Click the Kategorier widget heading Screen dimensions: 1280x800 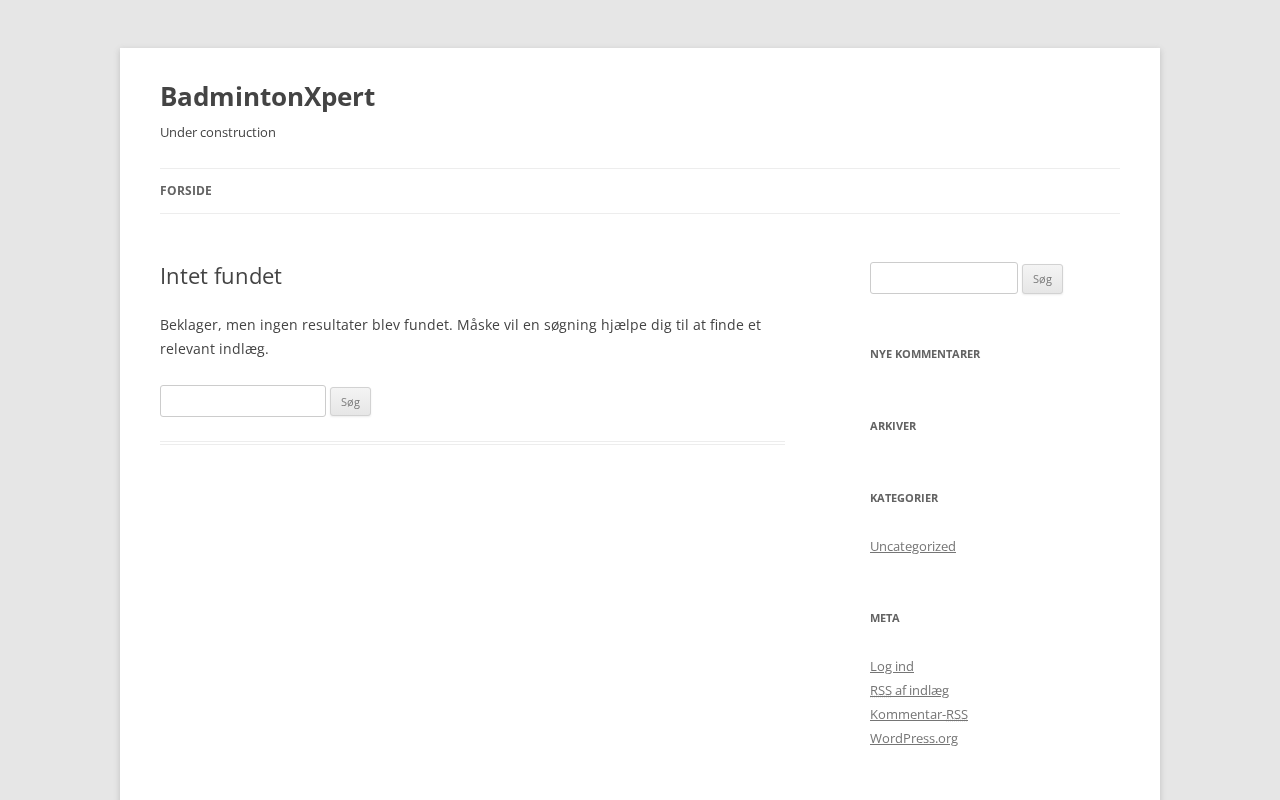pos(903,498)
